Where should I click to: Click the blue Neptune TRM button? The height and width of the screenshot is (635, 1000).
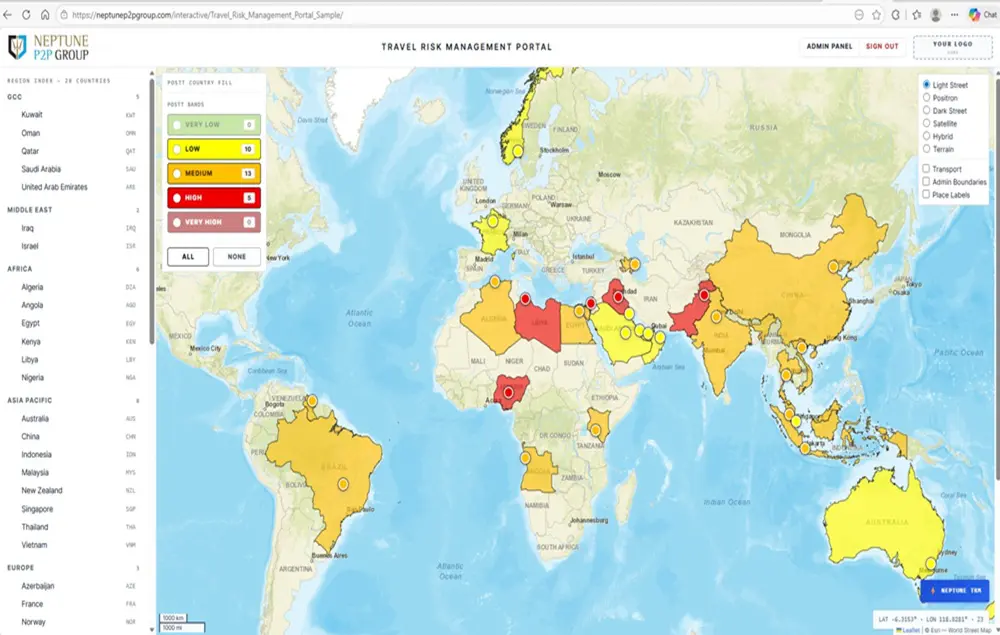pos(955,590)
